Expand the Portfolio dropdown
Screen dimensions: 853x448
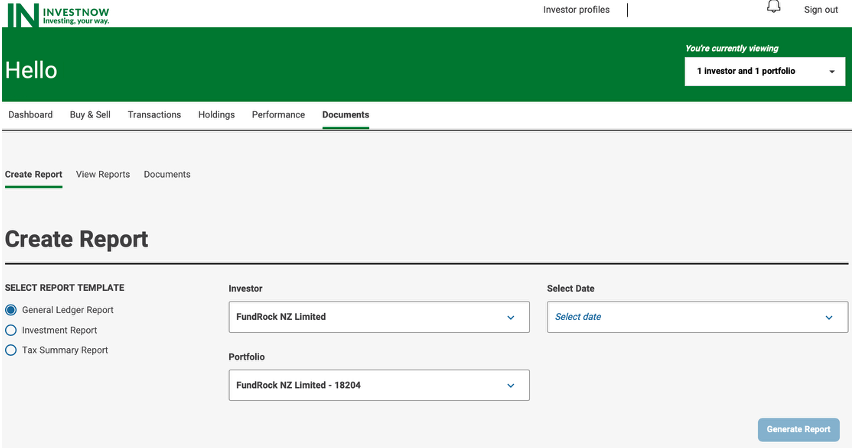click(379, 385)
